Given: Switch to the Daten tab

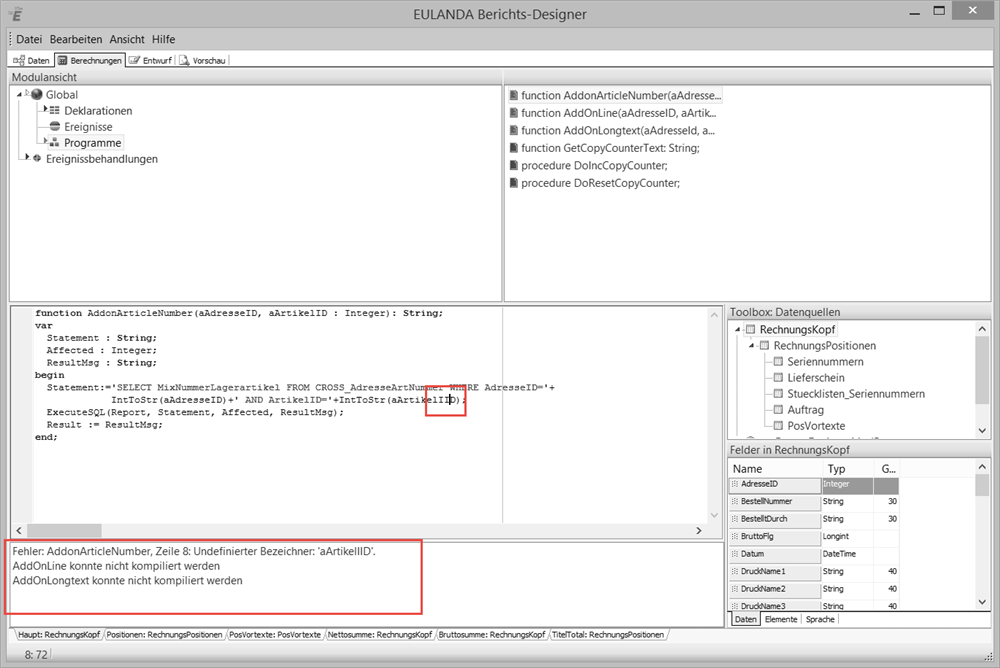Looking at the screenshot, I should point(31,61).
